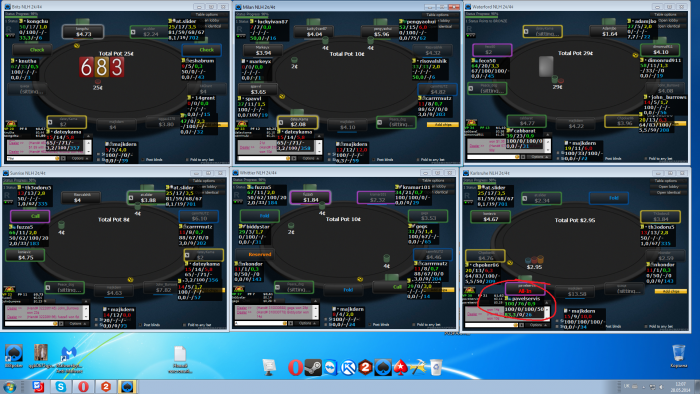700x394 pixels.
Task: Click the chat input field on the Karlsruhe table
Action: tap(491, 325)
